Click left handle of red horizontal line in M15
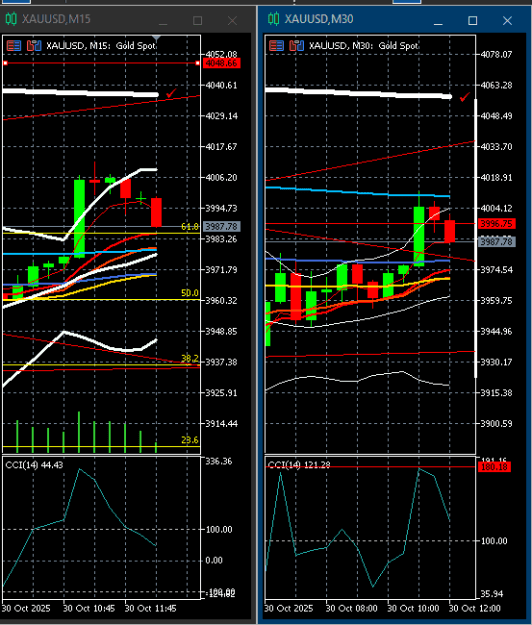Viewport: 532px width, 625px height. [5, 63]
